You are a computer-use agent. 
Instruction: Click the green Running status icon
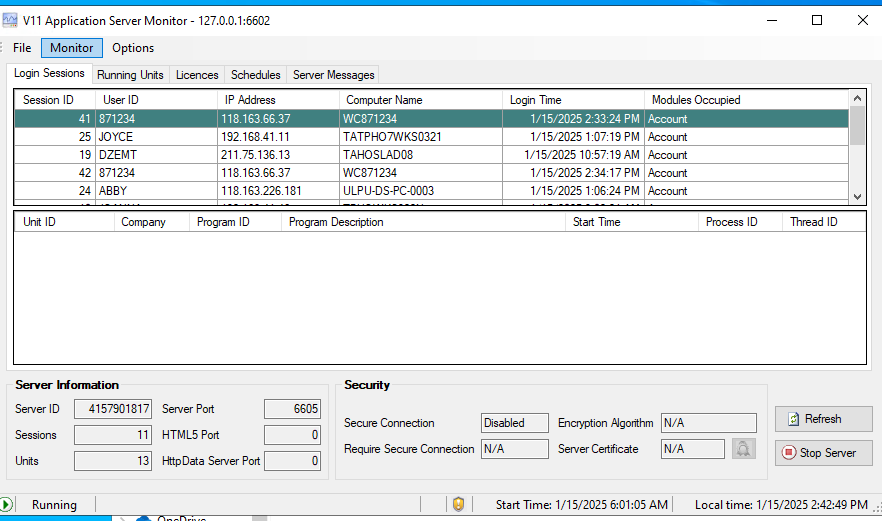tap(8, 505)
